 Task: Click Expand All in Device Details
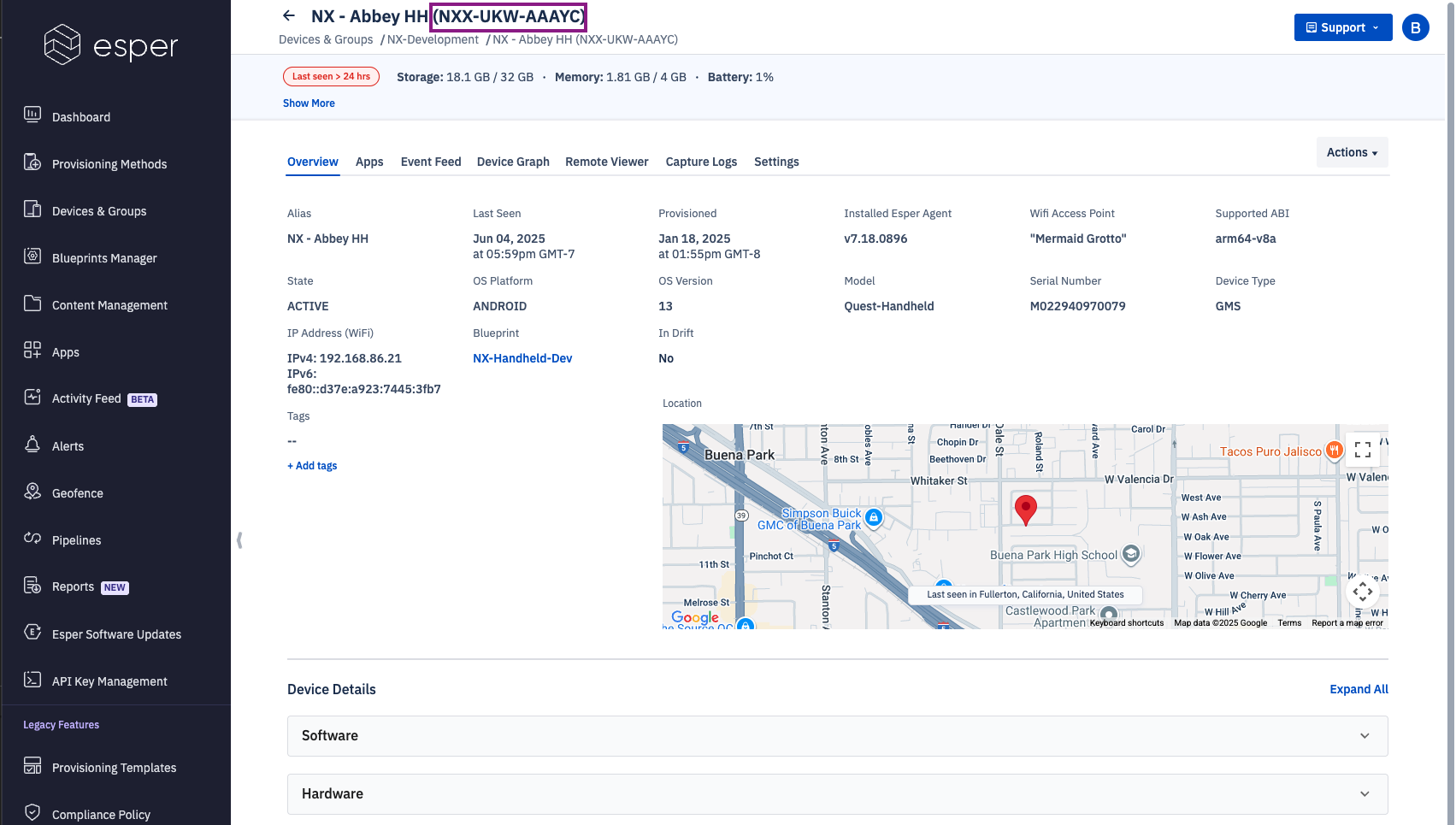pyautogui.click(x=1358, y=689)
